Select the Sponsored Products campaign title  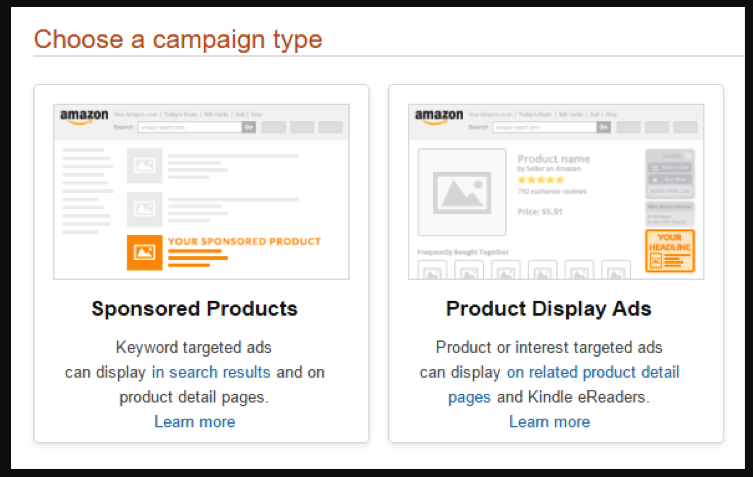pyautogui.click(x=194, y=308)
